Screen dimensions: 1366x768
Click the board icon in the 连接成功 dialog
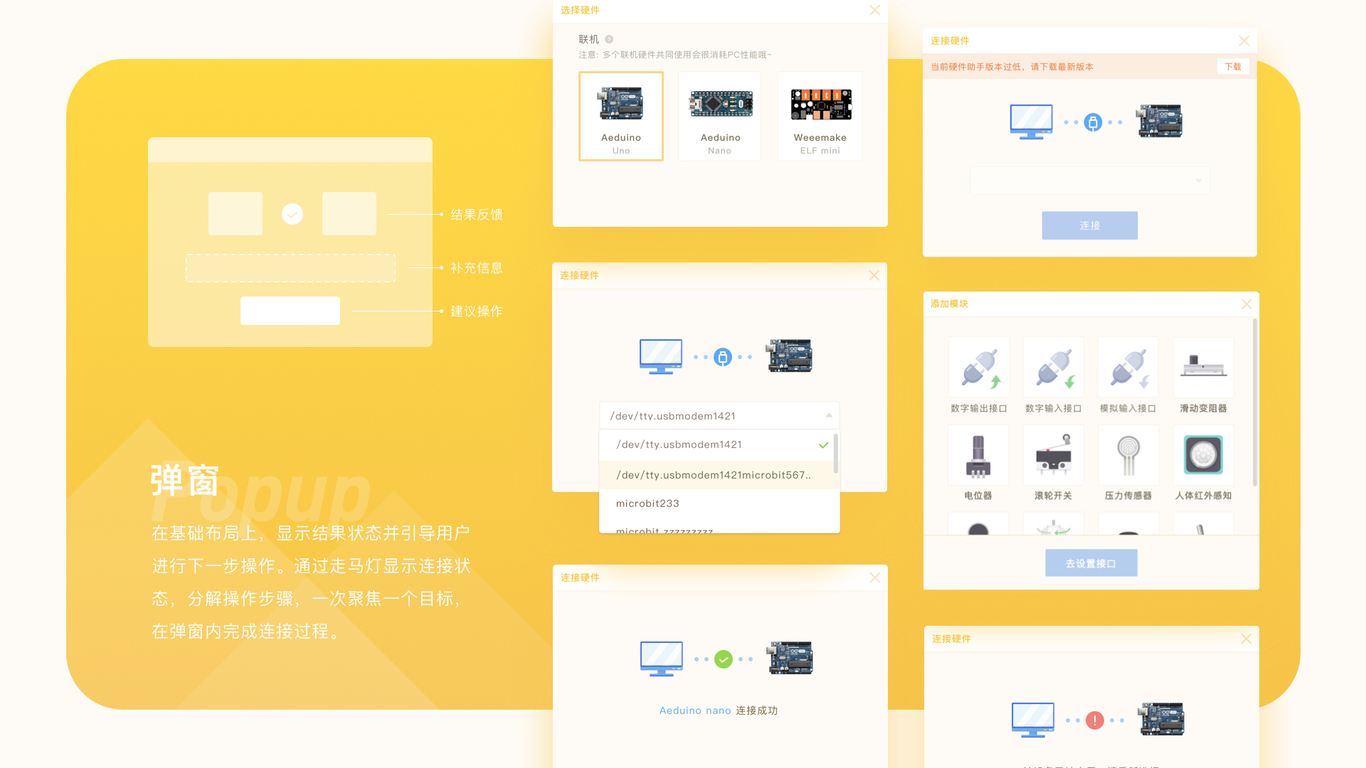point(790,658)
